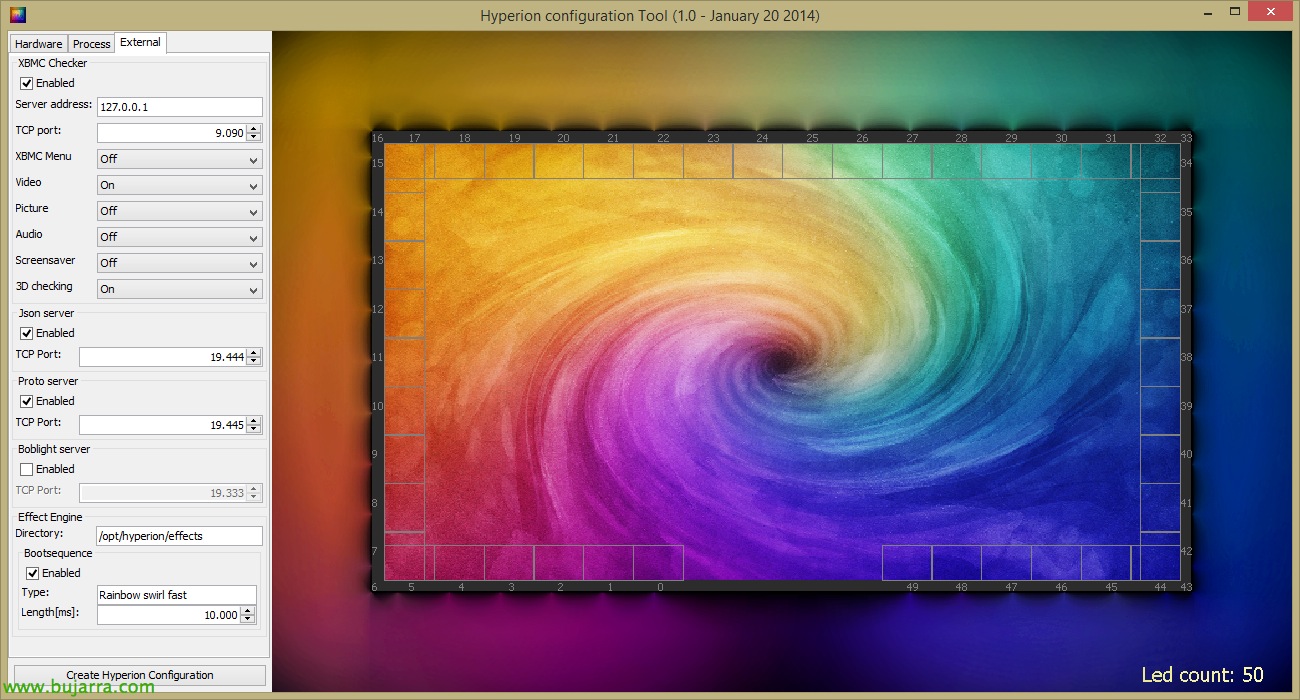Viewport: 1300px width, 700px height.
Task: Switch to the Hardware tab
Action: (x=38, y=44)
